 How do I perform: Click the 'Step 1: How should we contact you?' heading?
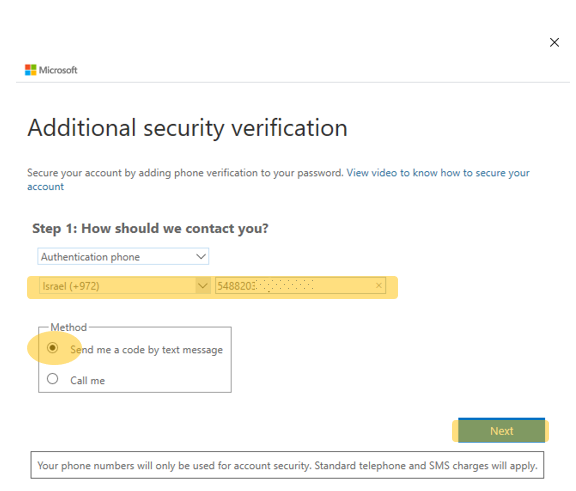click(150, 228)
